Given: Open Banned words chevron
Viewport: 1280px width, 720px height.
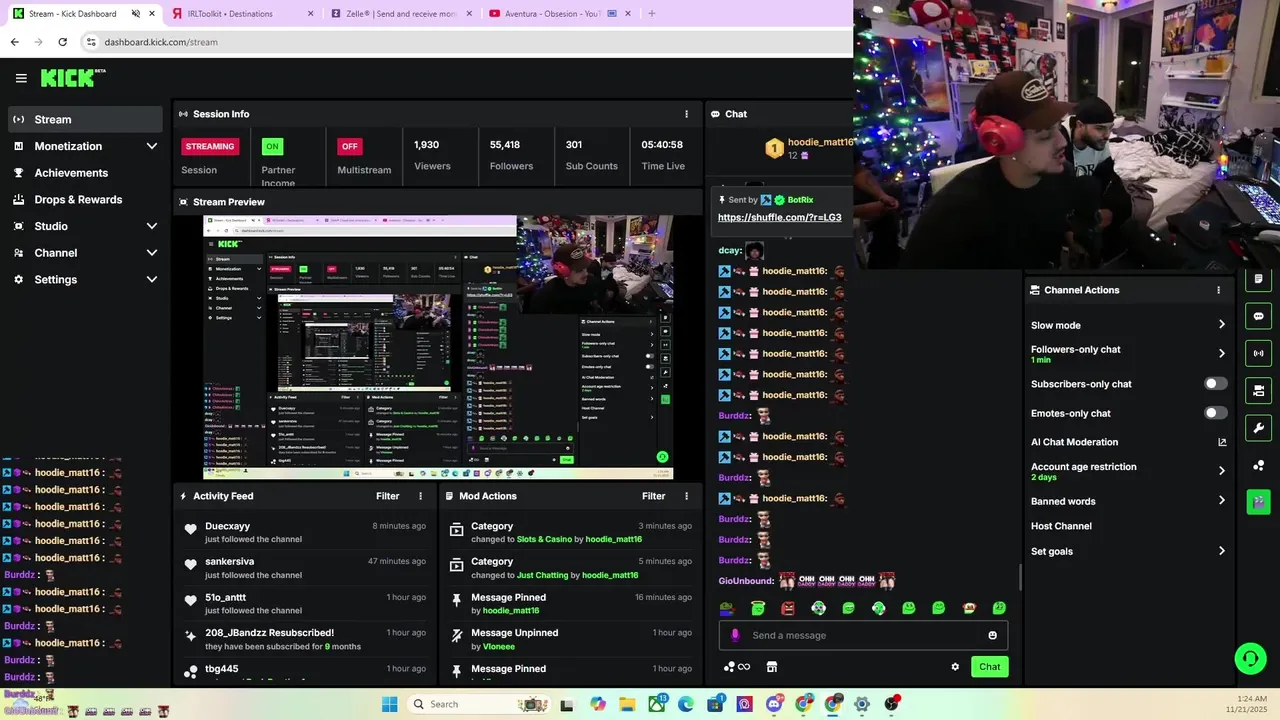Looking at the screenshot, I should tap(1221, 501).
